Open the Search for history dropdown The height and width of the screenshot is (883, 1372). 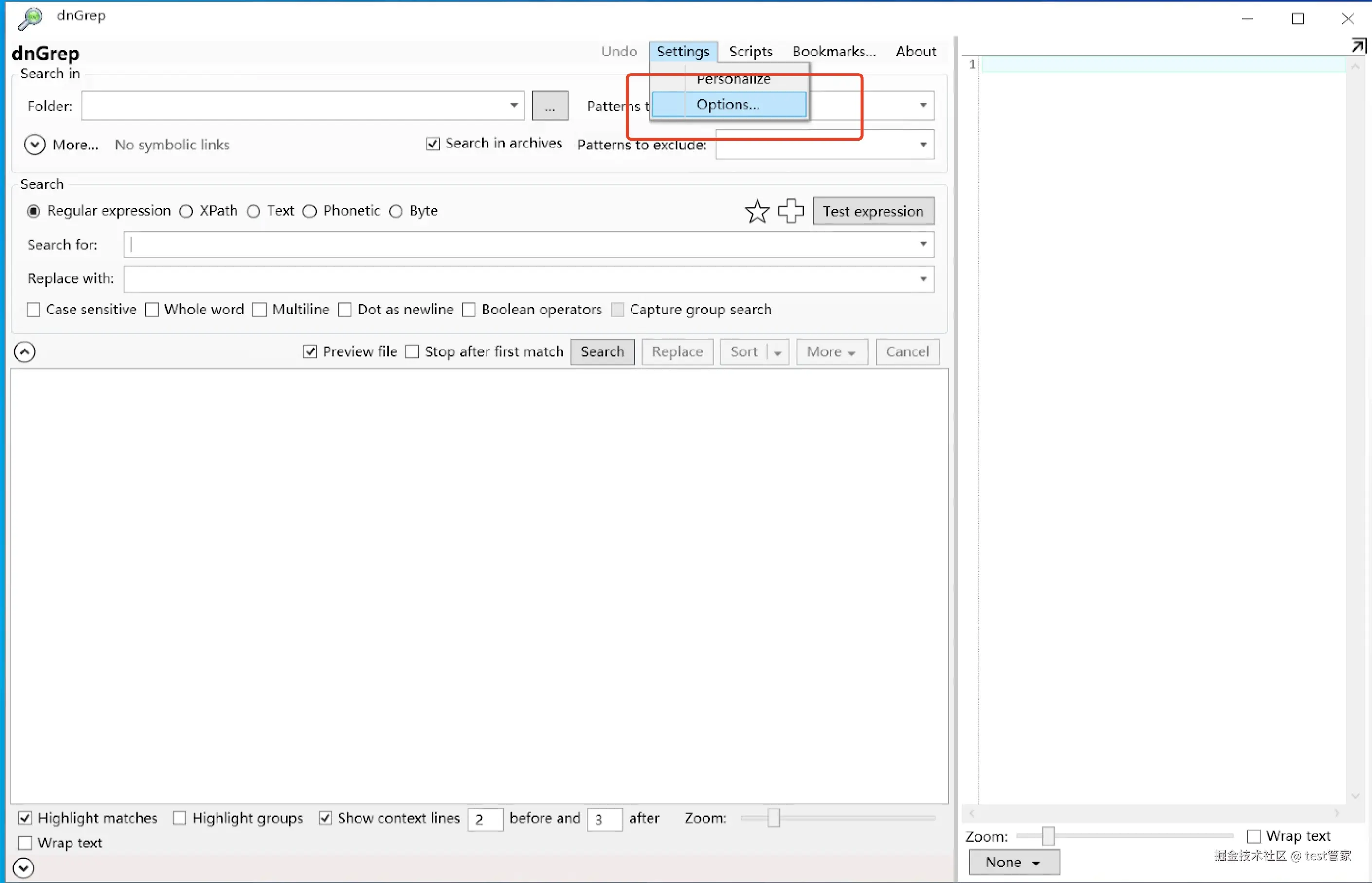click(x=923, y=245)
